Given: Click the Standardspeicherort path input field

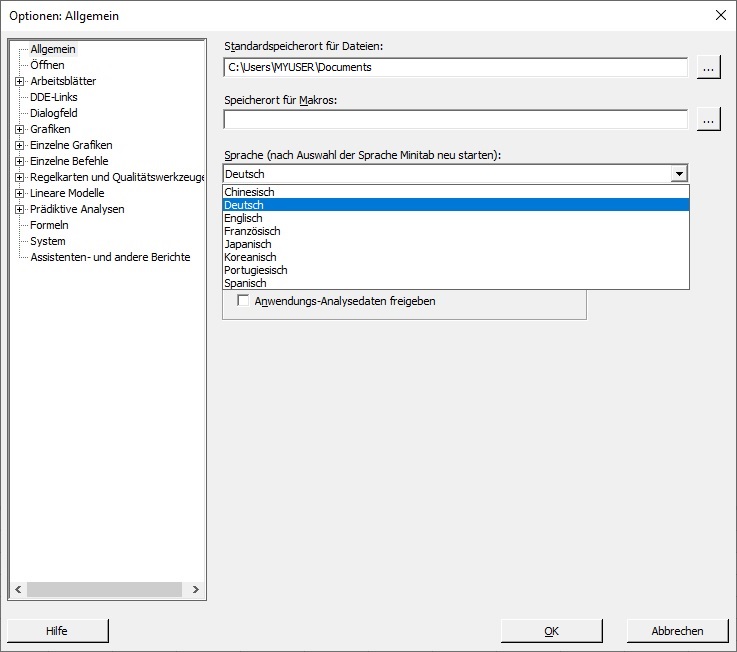Looking at the screenshot, I should click(455, 67).
